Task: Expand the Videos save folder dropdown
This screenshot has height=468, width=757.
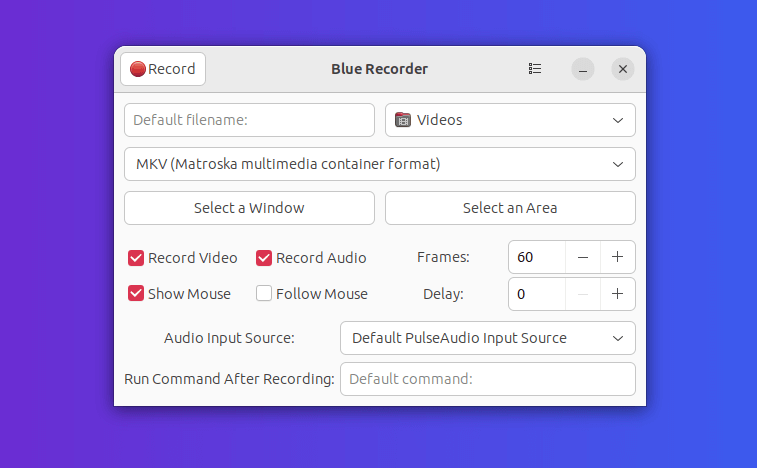Action: click(x=617, y=120)
